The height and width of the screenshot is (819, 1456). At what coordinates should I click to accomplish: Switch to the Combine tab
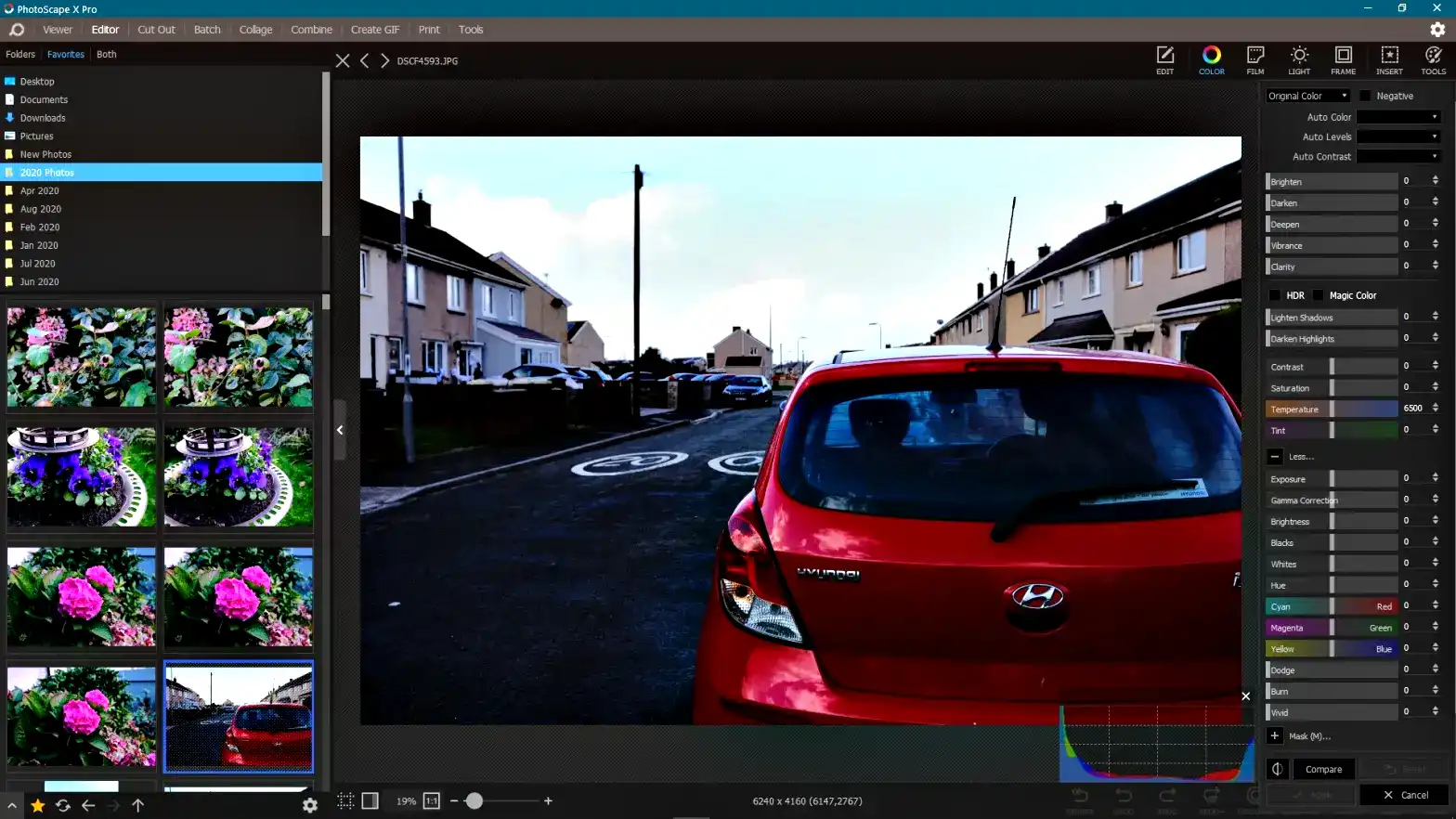[311, 30]
